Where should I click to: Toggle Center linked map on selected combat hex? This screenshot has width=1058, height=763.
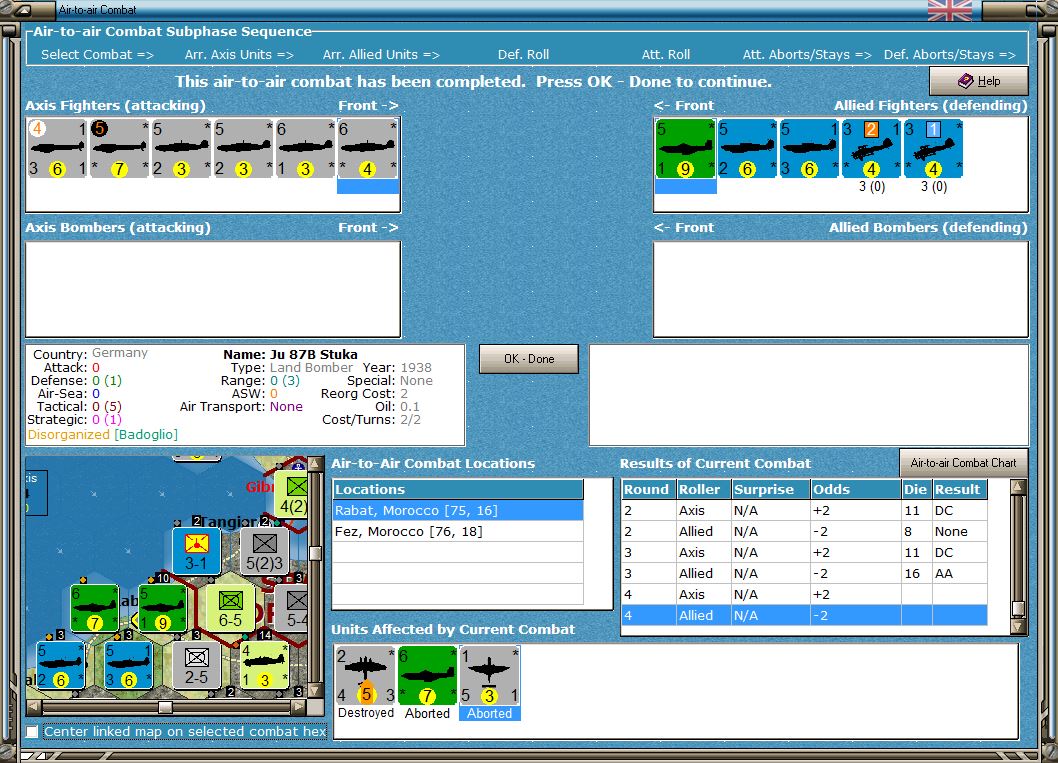pyautogui.click(x=32, y=731)
